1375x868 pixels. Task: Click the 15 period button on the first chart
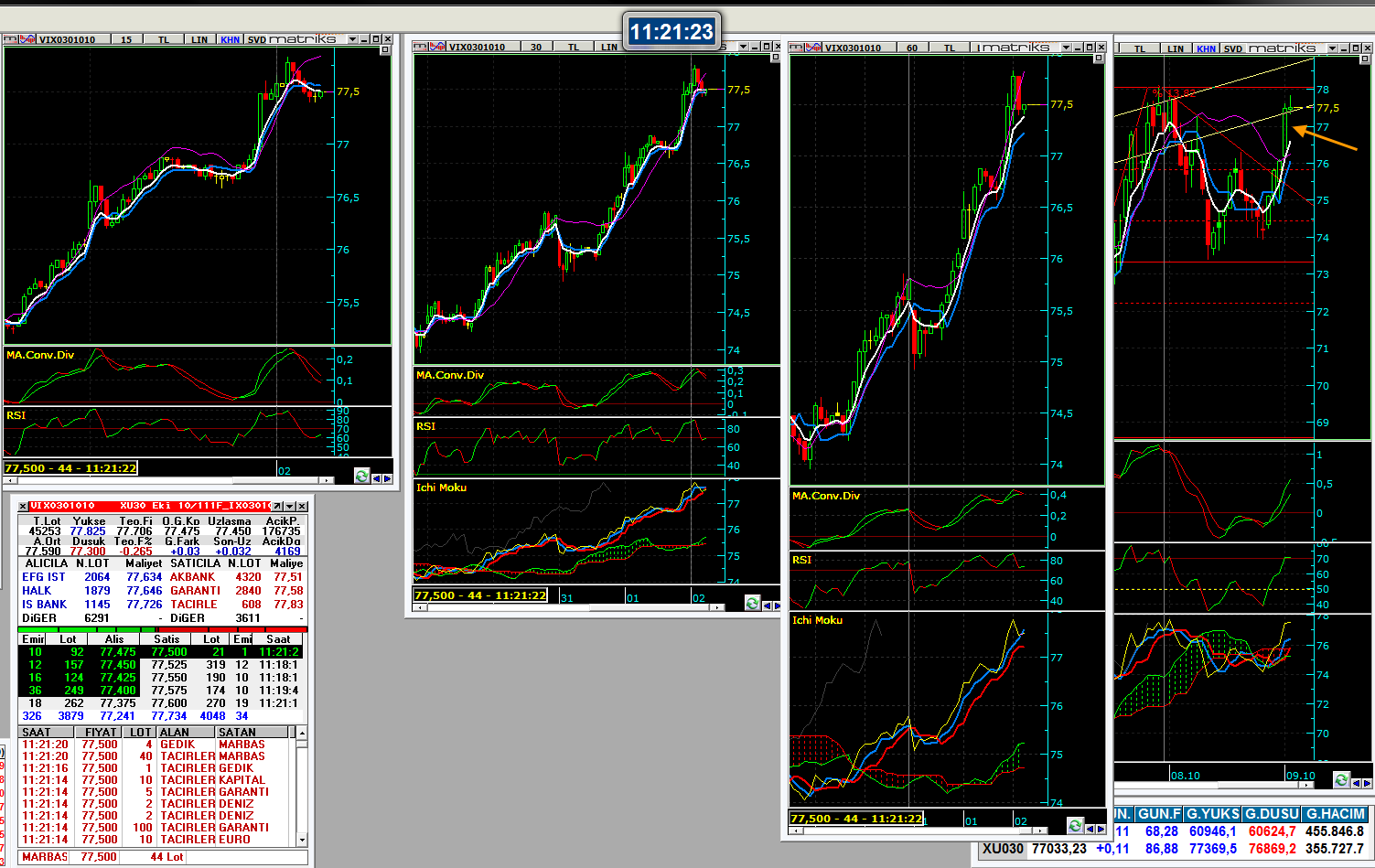(x=126, y=39)
